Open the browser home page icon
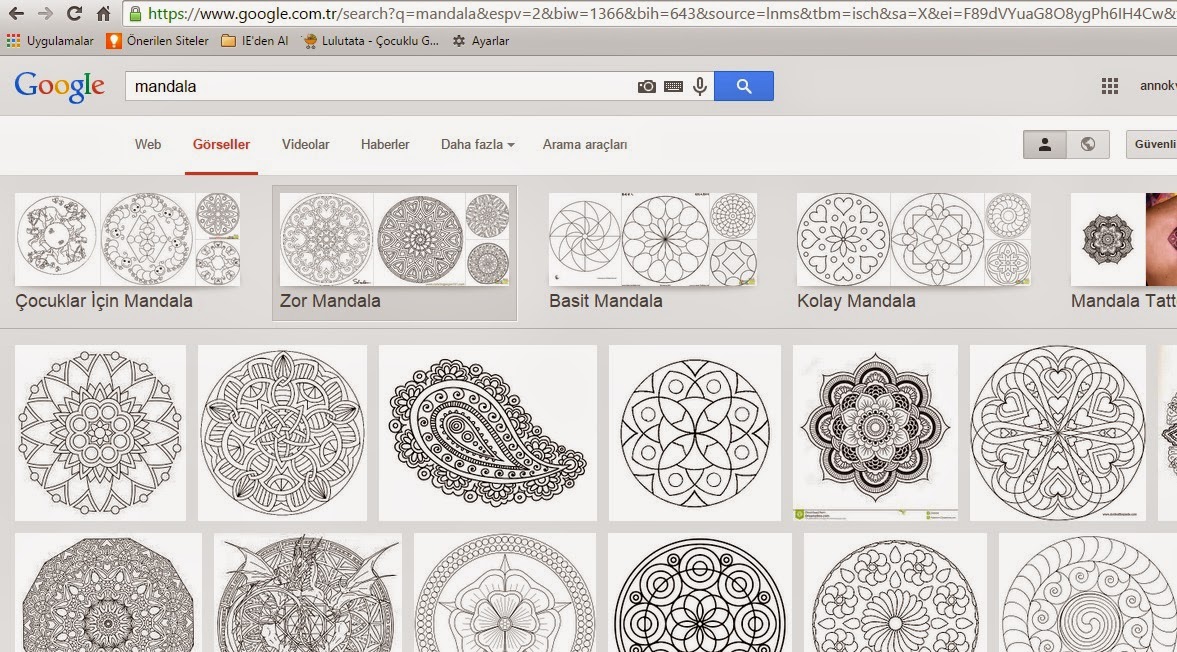This screenshot has height=652, width=1177. click(104, 14)
